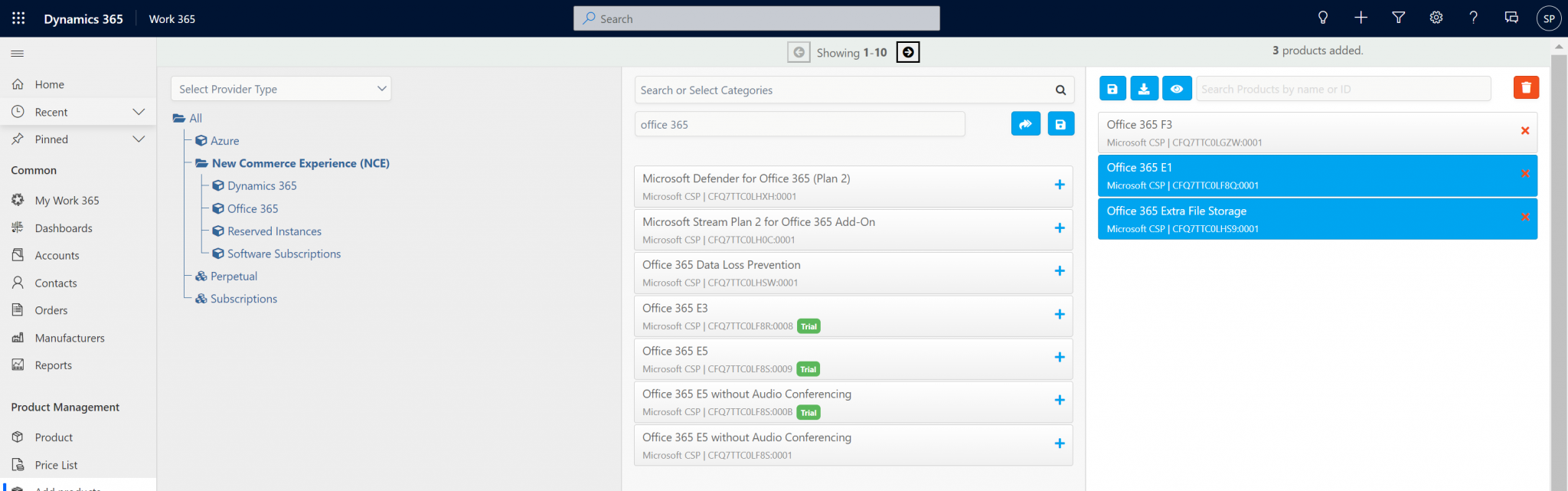Select the Office 365 F3 added product row
The height and width of the screenshot is (491, 1568).
click(1318, 133)
